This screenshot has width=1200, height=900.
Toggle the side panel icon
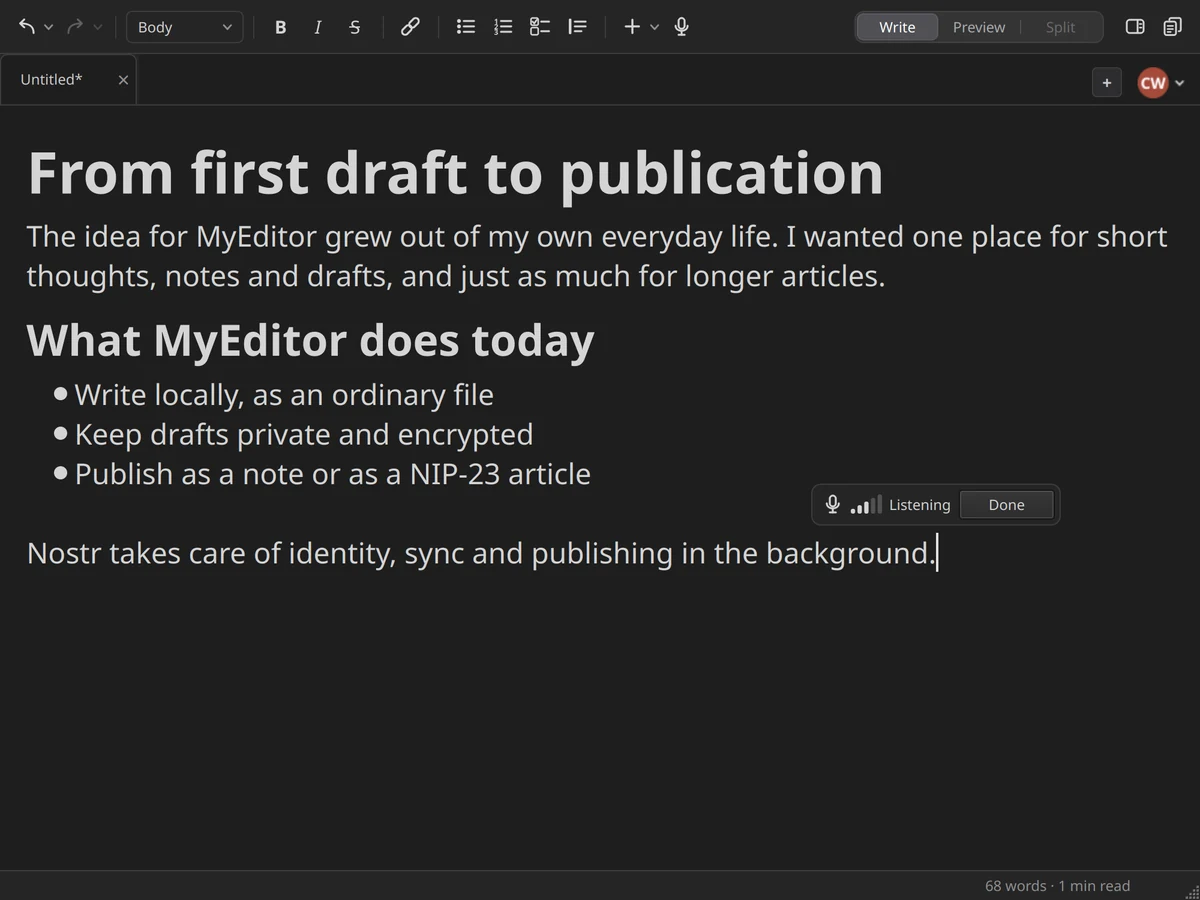coord(1135,27)
